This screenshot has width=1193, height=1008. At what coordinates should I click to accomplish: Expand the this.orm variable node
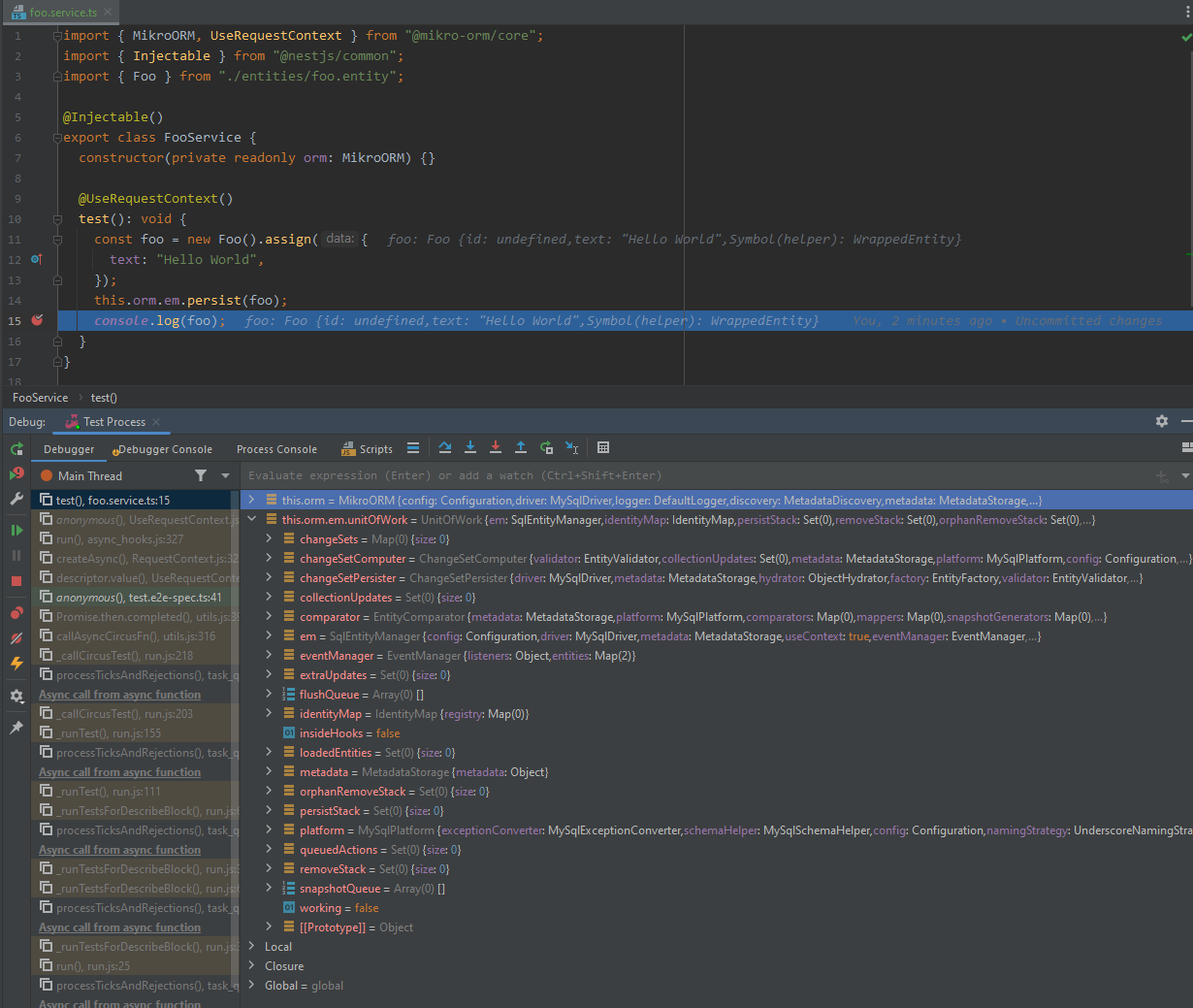(x=251, y=501)
